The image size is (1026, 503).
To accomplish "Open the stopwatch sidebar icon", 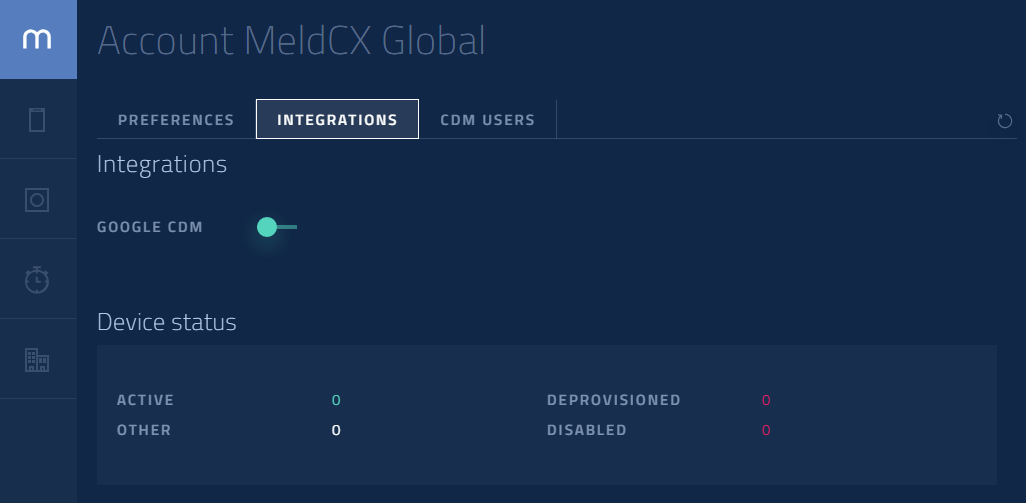I will tap(38, 279).
